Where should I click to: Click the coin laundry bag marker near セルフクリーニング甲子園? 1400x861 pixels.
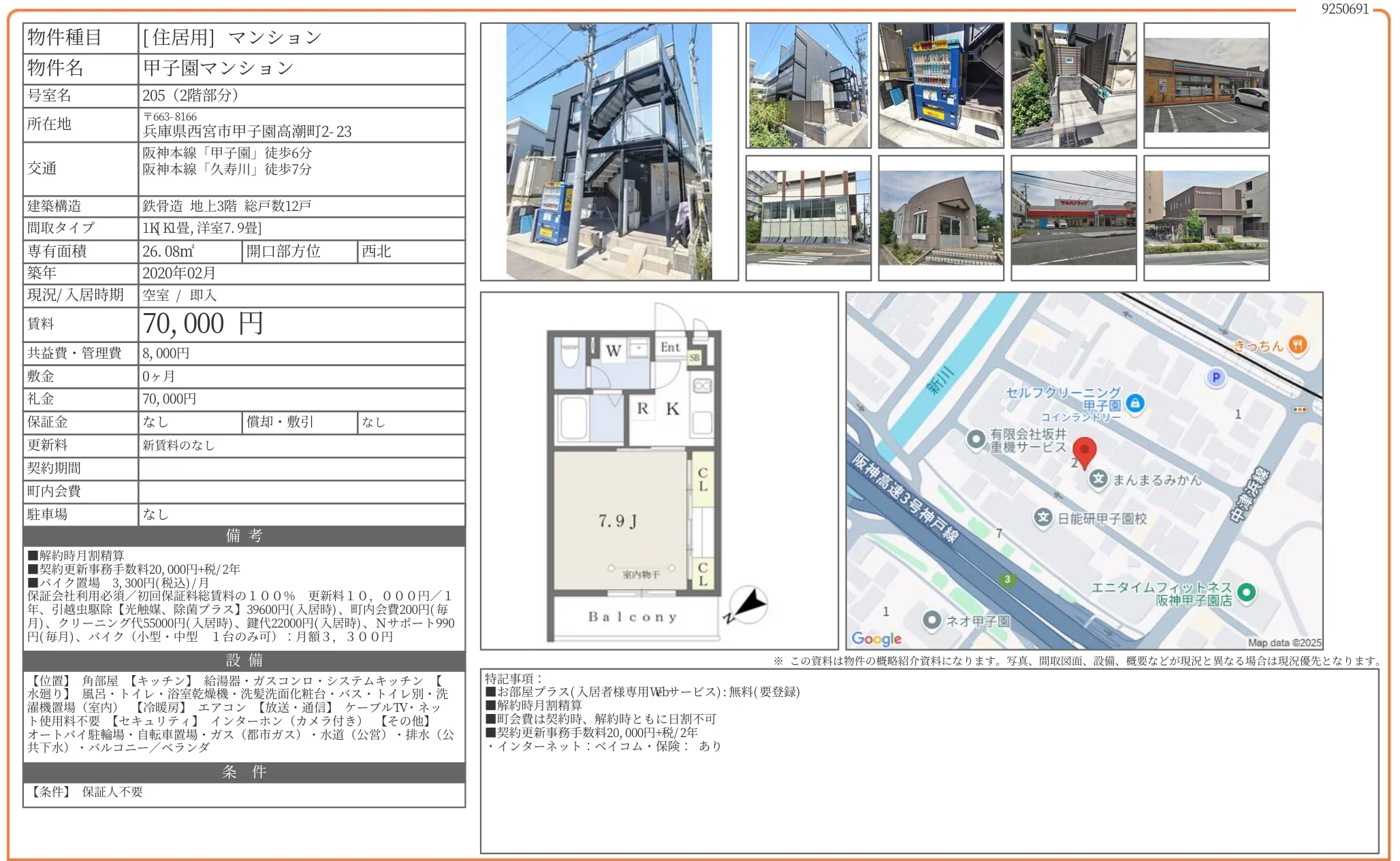click(x=1134, y=404)
